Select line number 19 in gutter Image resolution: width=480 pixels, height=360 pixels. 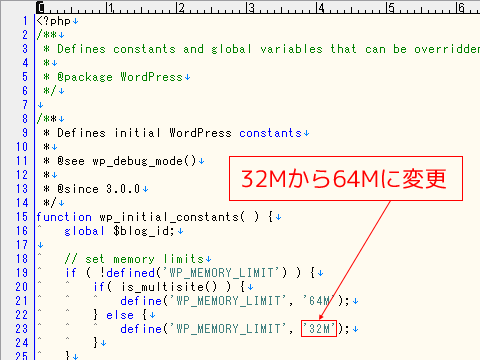click(x=22, y=273)
